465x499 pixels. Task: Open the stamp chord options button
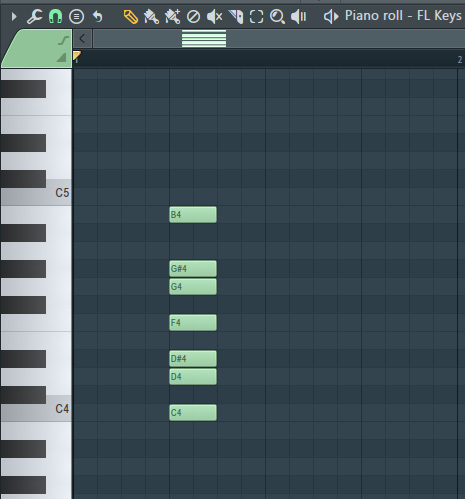point(76,16)
